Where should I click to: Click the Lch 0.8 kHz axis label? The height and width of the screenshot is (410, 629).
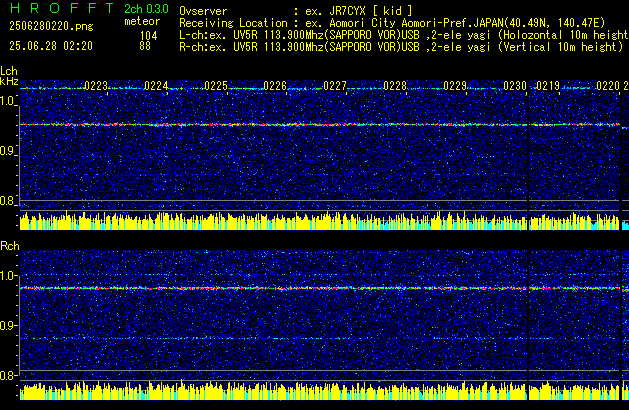(8, 201)
